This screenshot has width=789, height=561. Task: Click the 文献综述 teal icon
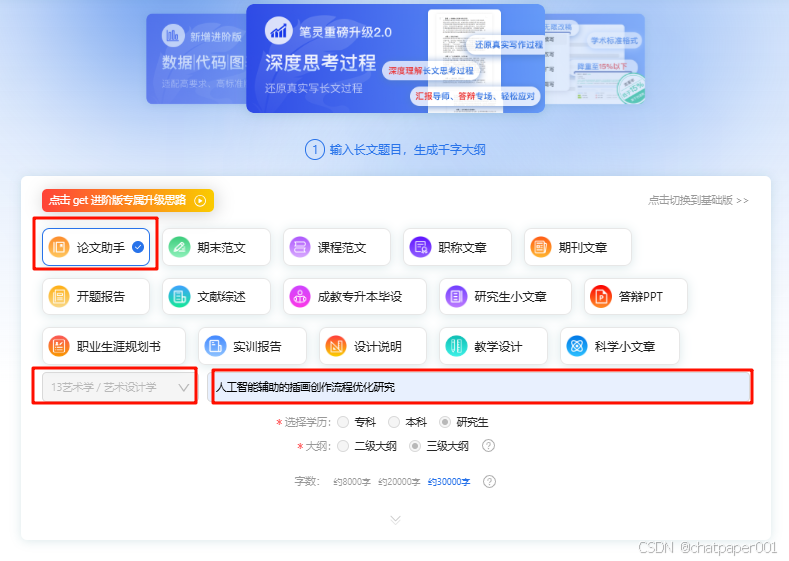179,296
